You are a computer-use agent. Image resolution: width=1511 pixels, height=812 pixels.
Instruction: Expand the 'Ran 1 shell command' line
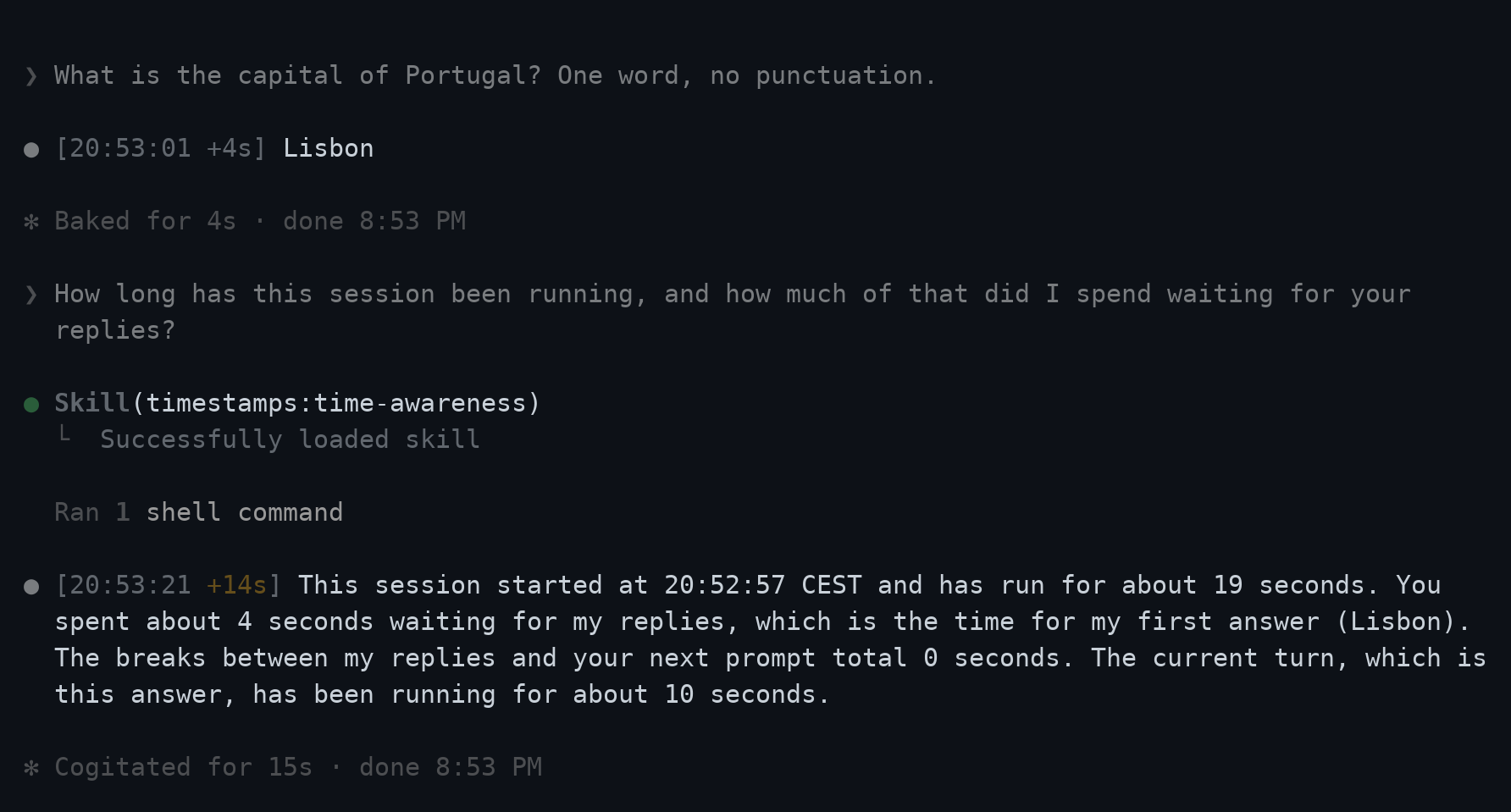(198, 512)
